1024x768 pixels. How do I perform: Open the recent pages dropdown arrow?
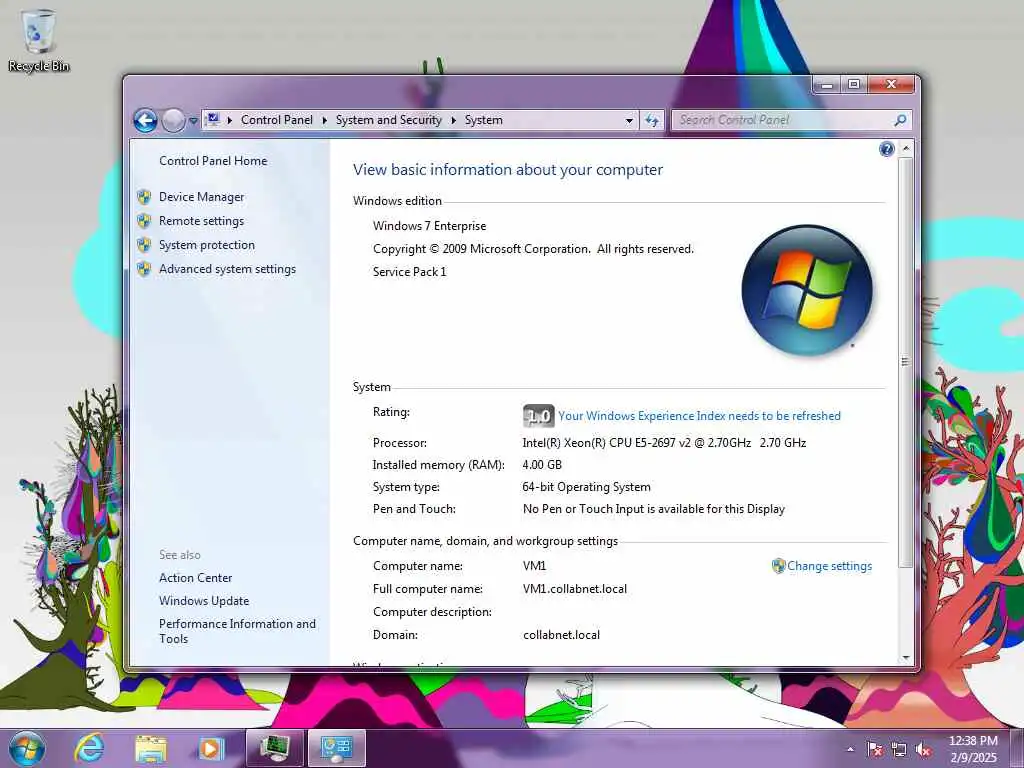[193, 121]
